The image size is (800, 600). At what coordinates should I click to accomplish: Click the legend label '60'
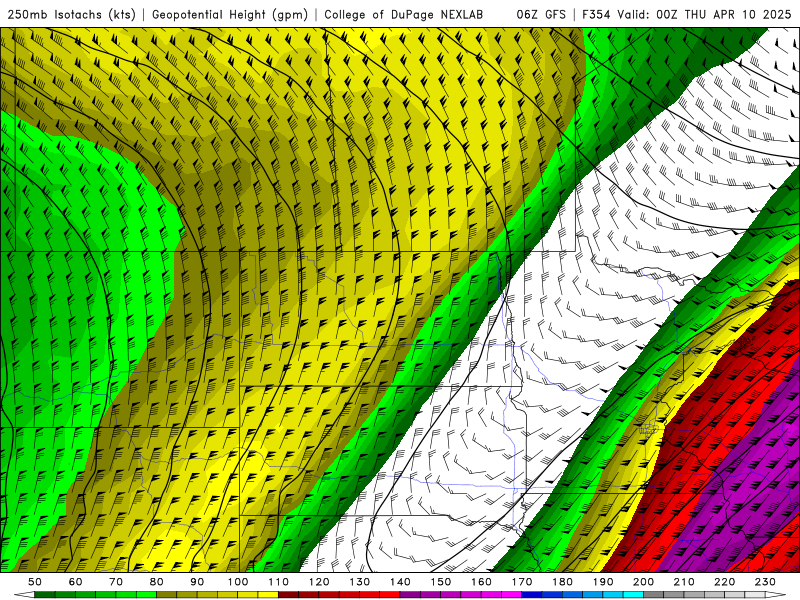(x=76, y=582)
